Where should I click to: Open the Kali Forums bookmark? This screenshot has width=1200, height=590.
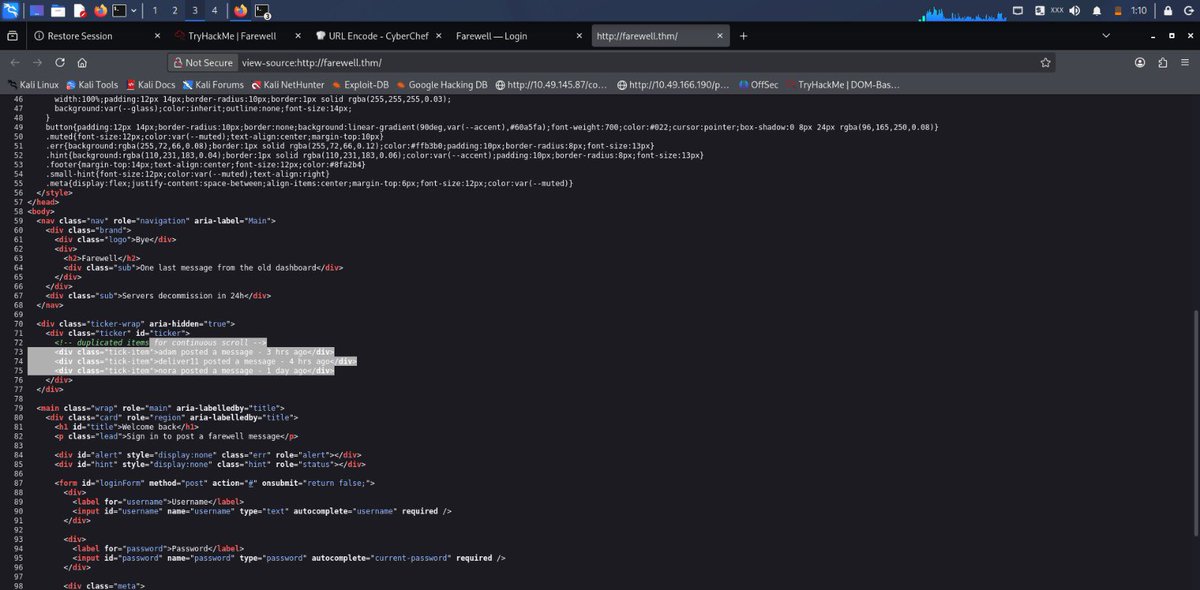coord(213,85)
